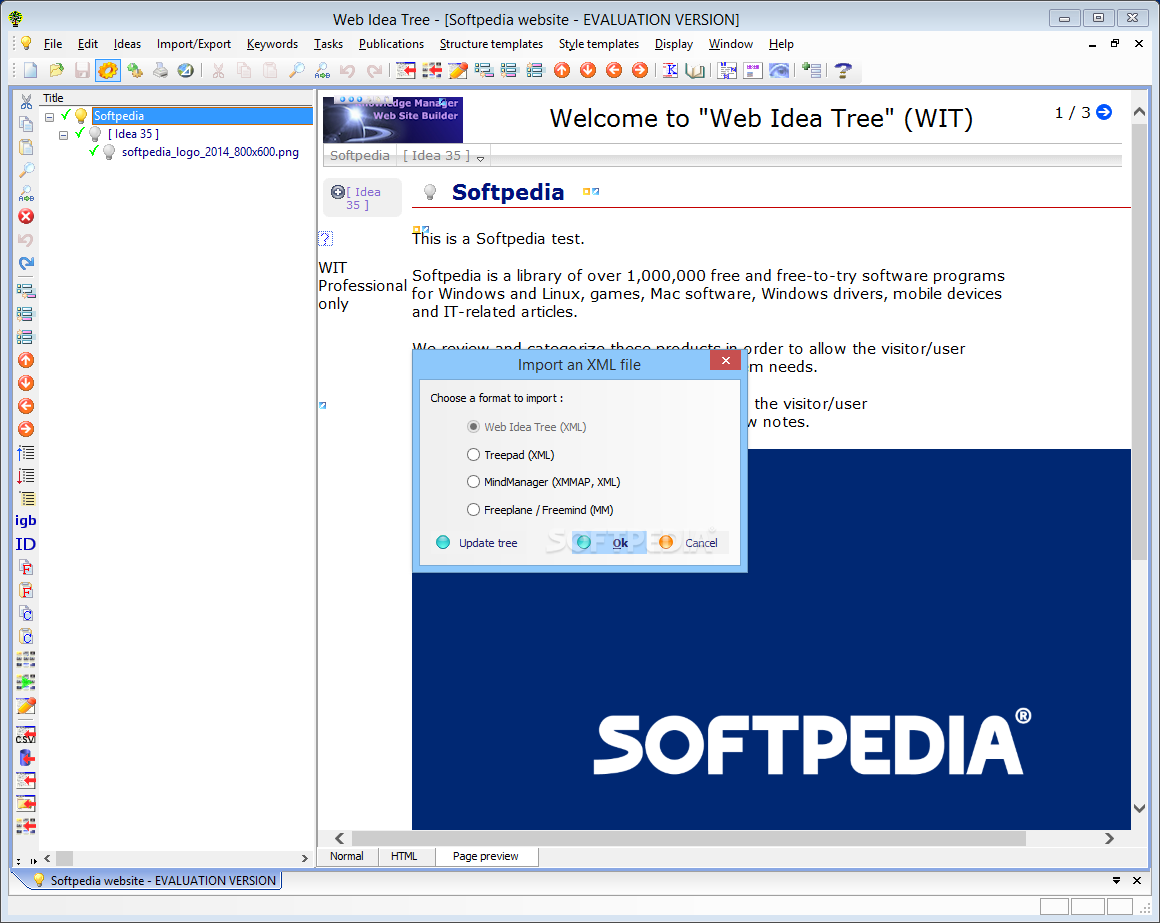The image size is (1160, 923).
Task: Toggle the checkmark on [ Idea 35 ] node
Action: point(80,134)
